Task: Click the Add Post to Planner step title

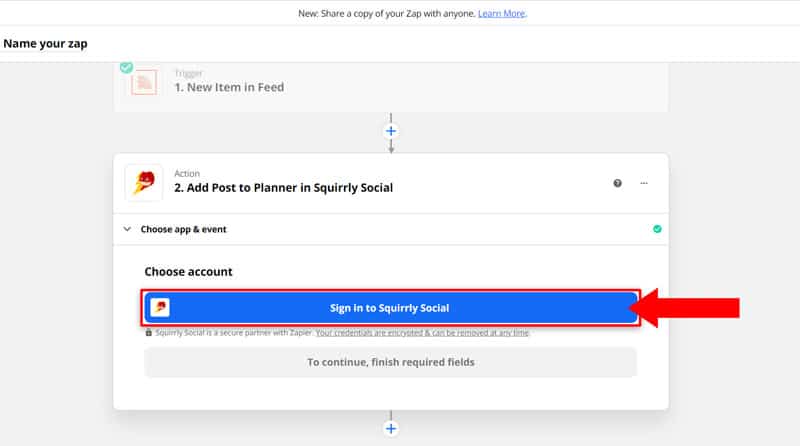Action: click(284, 188)
